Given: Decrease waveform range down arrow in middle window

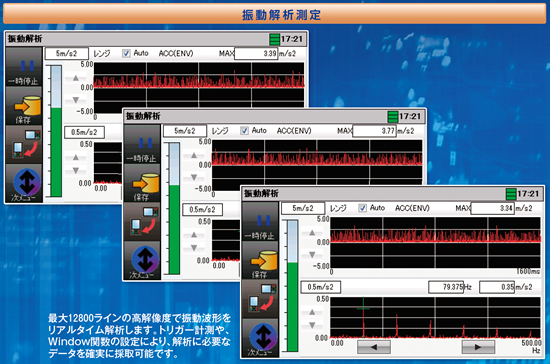Looking at the screenshot, I should tap(194, 177).
